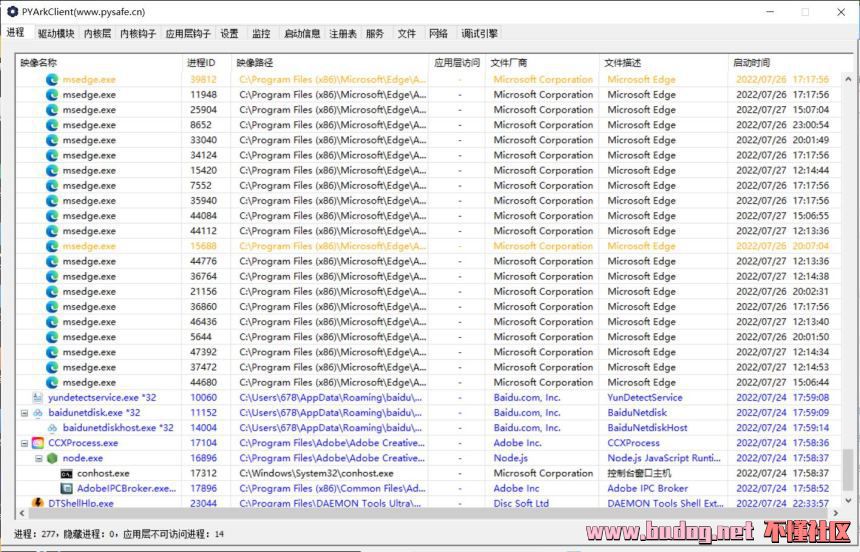Screen dimensions: 860x552
Task: Click the Edge icon for process 34124
Action: pos(52,155)
